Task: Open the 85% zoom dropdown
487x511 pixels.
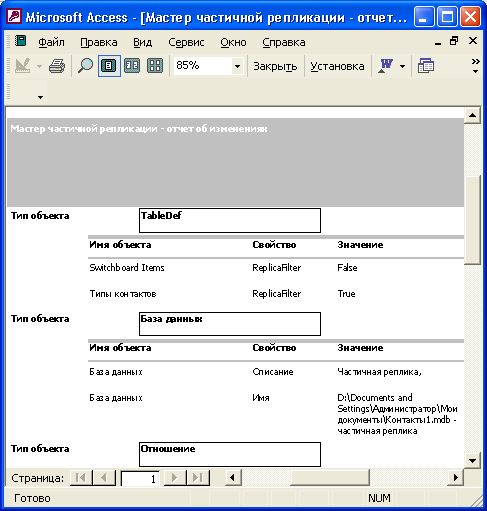Action: tap(237, 66)
